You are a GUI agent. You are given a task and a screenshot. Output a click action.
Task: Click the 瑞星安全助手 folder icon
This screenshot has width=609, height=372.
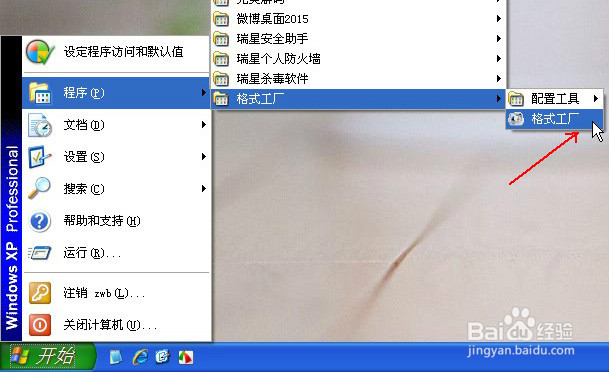(x=221, y=39)
